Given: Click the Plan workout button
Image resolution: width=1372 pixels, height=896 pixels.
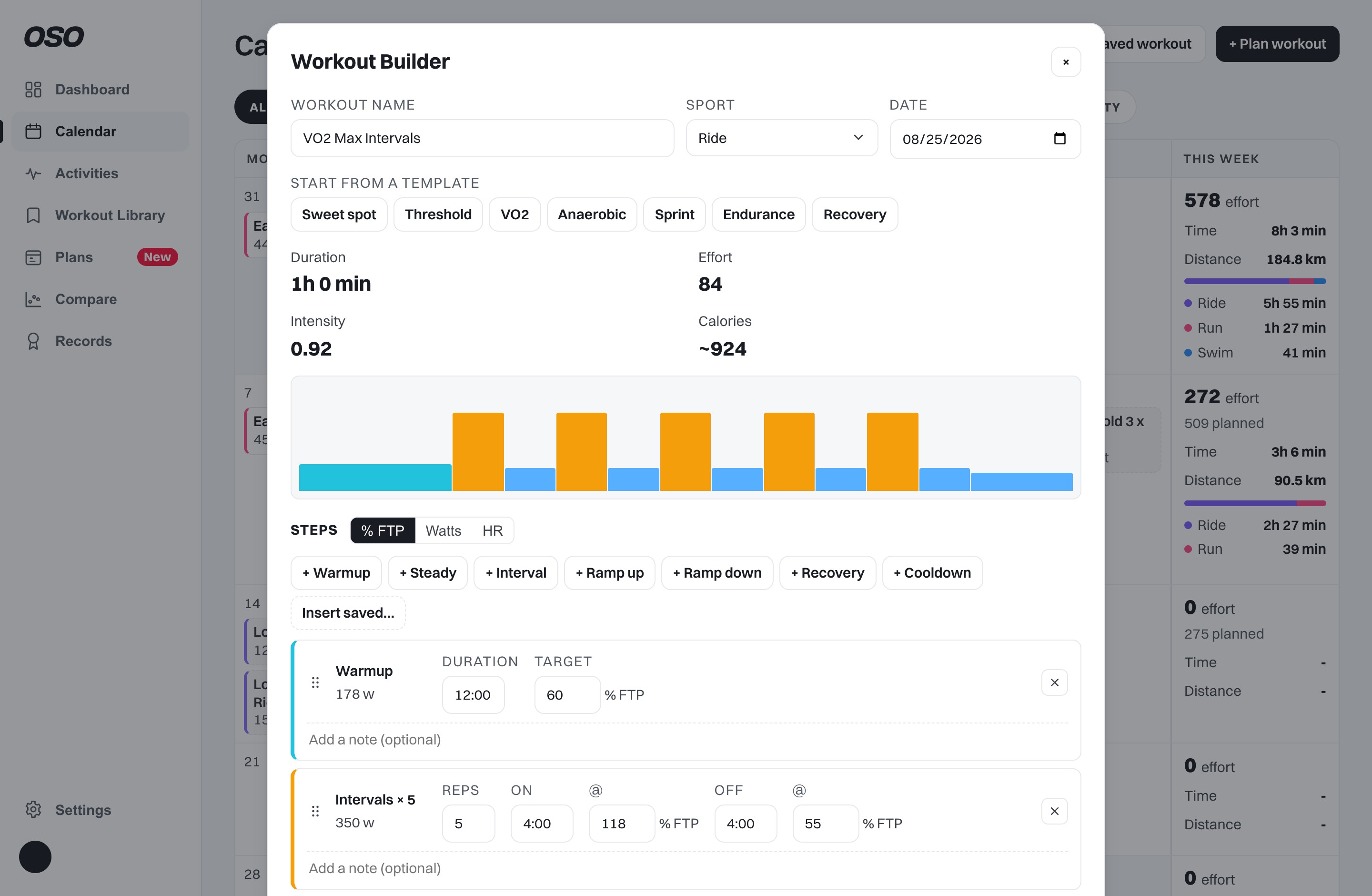Looking at the screenshot, I should (x=1277, y=44).
